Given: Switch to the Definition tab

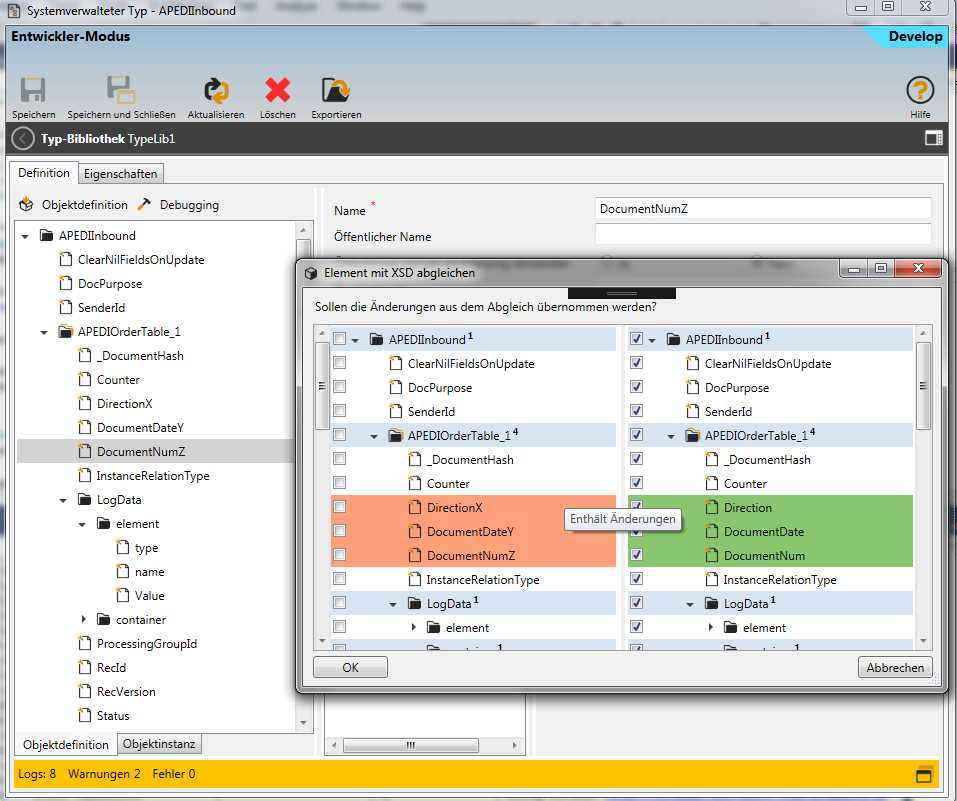Looking at the screenshot, I should coord(44,173).
